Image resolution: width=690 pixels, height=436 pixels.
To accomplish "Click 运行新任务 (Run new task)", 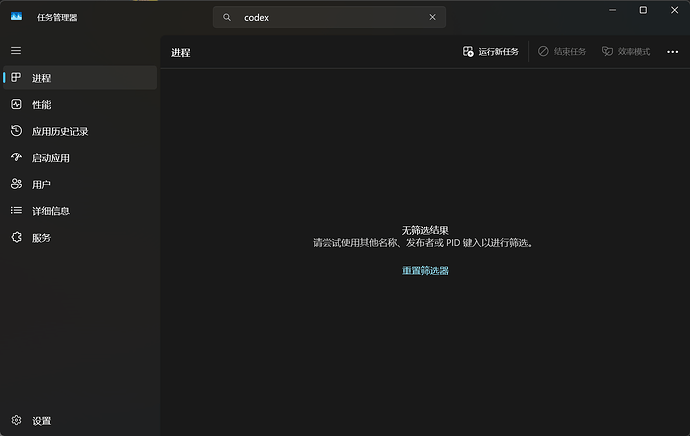I will 490,51.
